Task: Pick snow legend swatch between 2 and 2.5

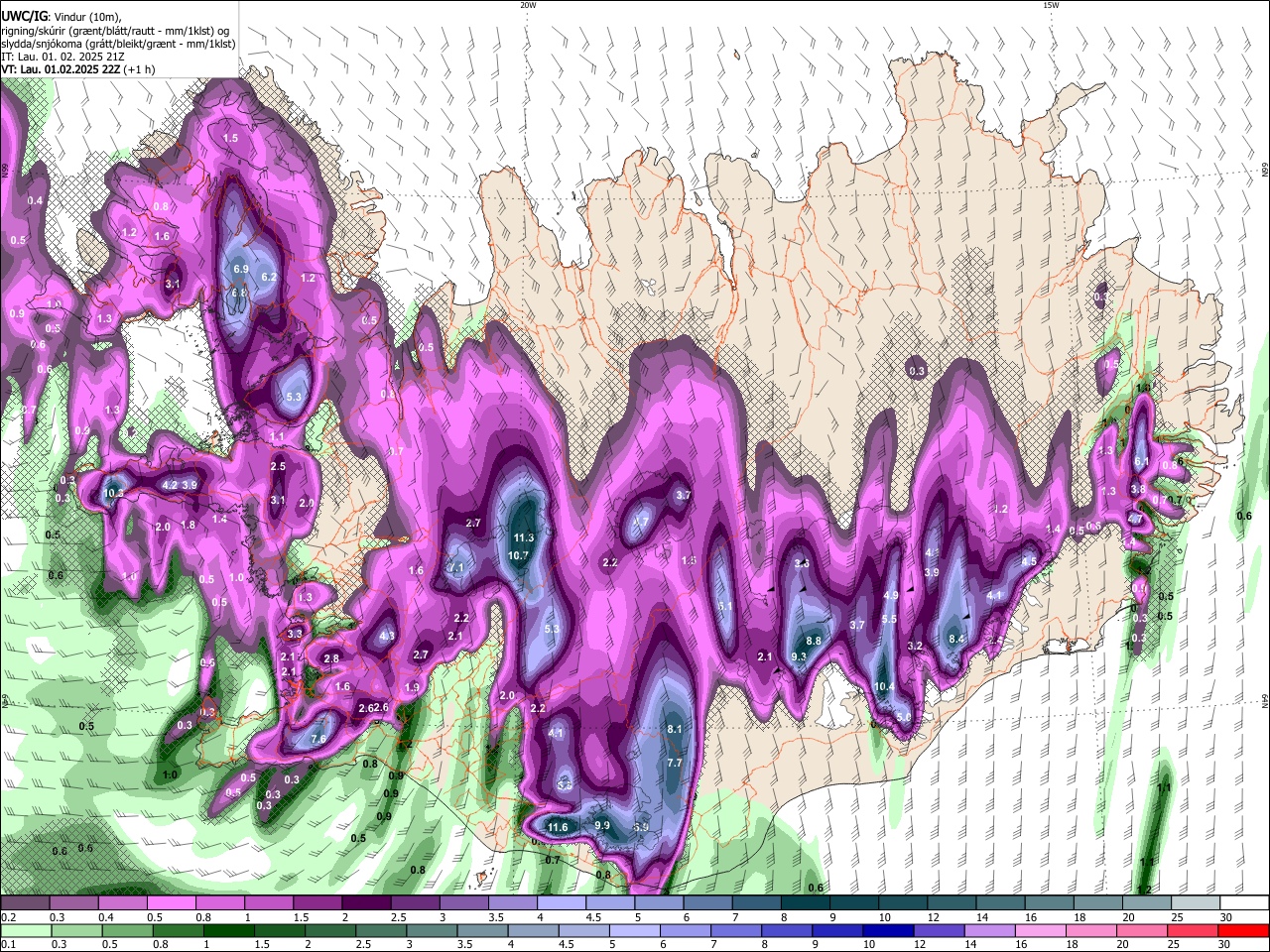Action: (x=366, y=903)
